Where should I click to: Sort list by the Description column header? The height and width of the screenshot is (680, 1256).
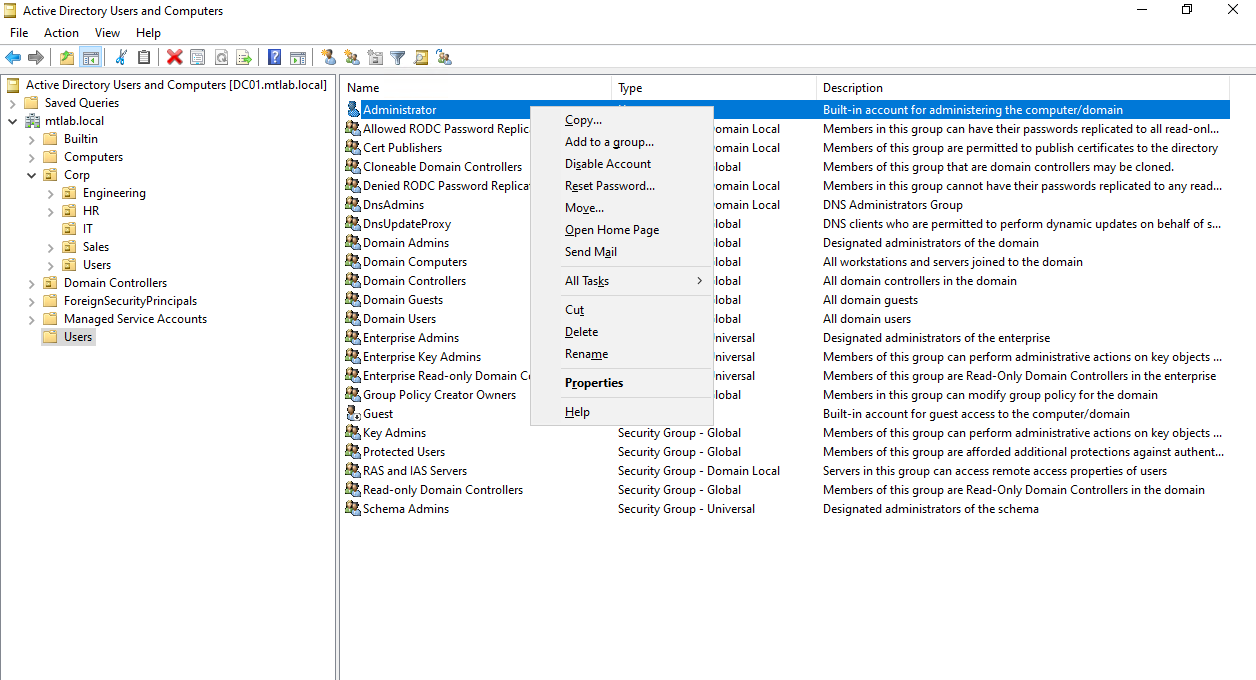(1023, 88)
